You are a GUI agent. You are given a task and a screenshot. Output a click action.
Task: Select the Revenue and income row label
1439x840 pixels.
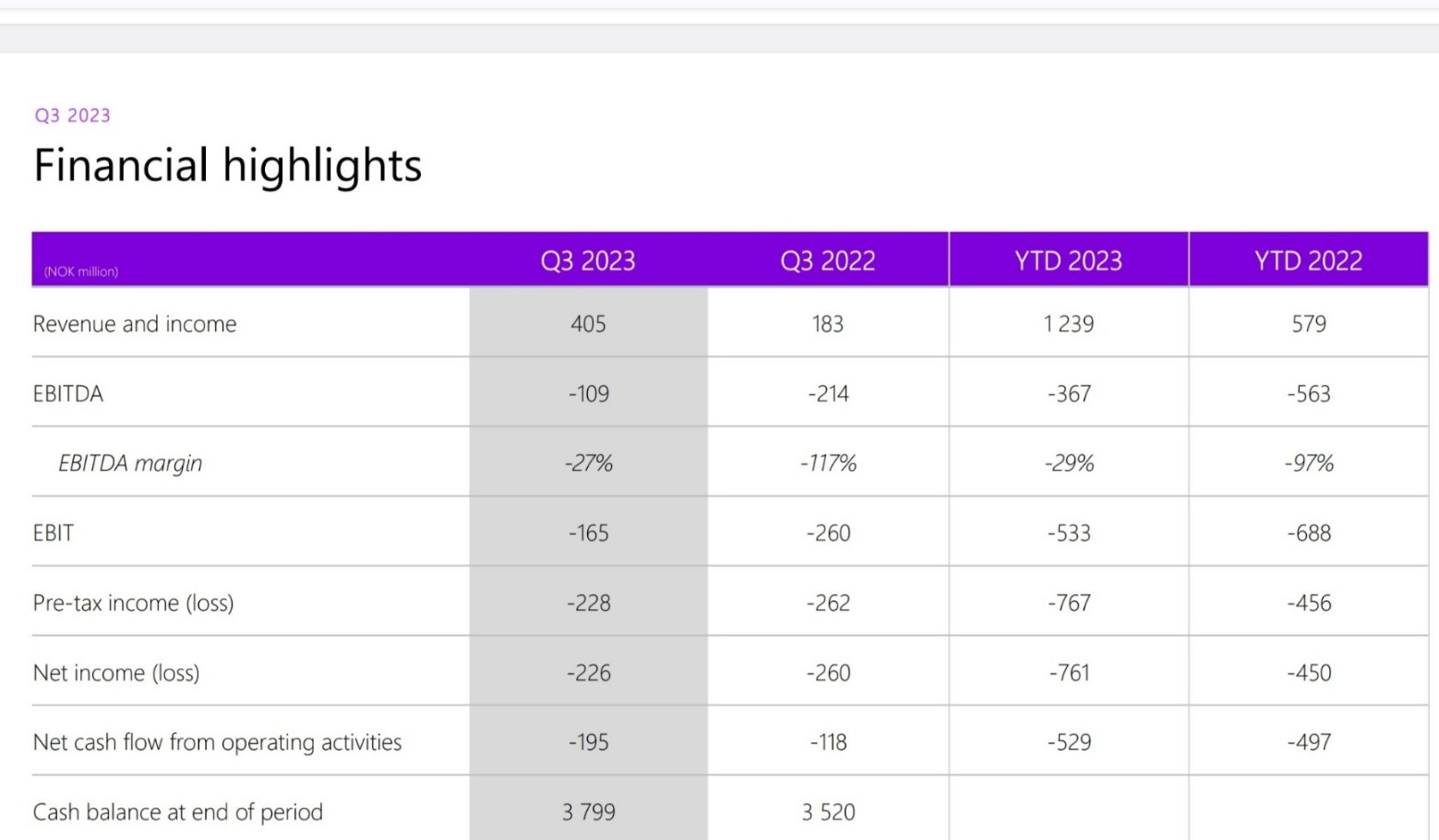click(x=135, y=324)
